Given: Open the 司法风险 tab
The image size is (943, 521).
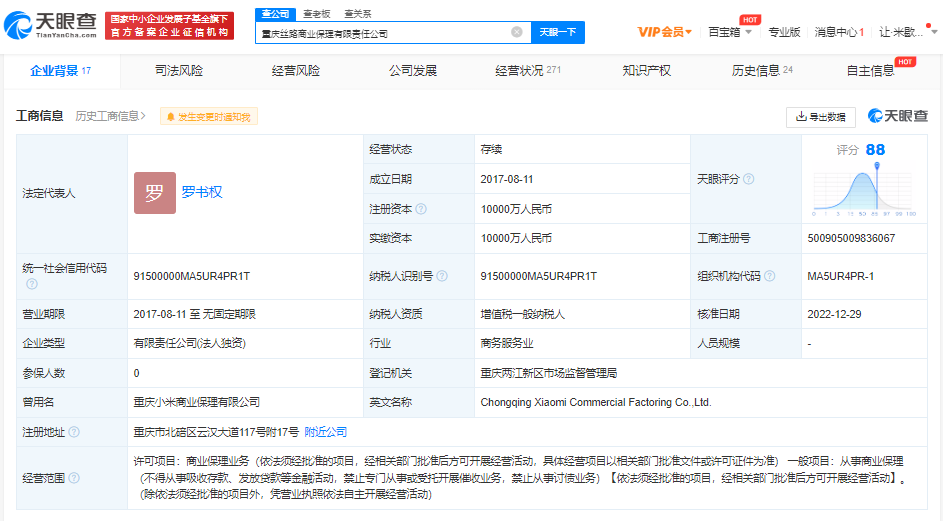Looking at the screenshot, I should coord(179,71).
